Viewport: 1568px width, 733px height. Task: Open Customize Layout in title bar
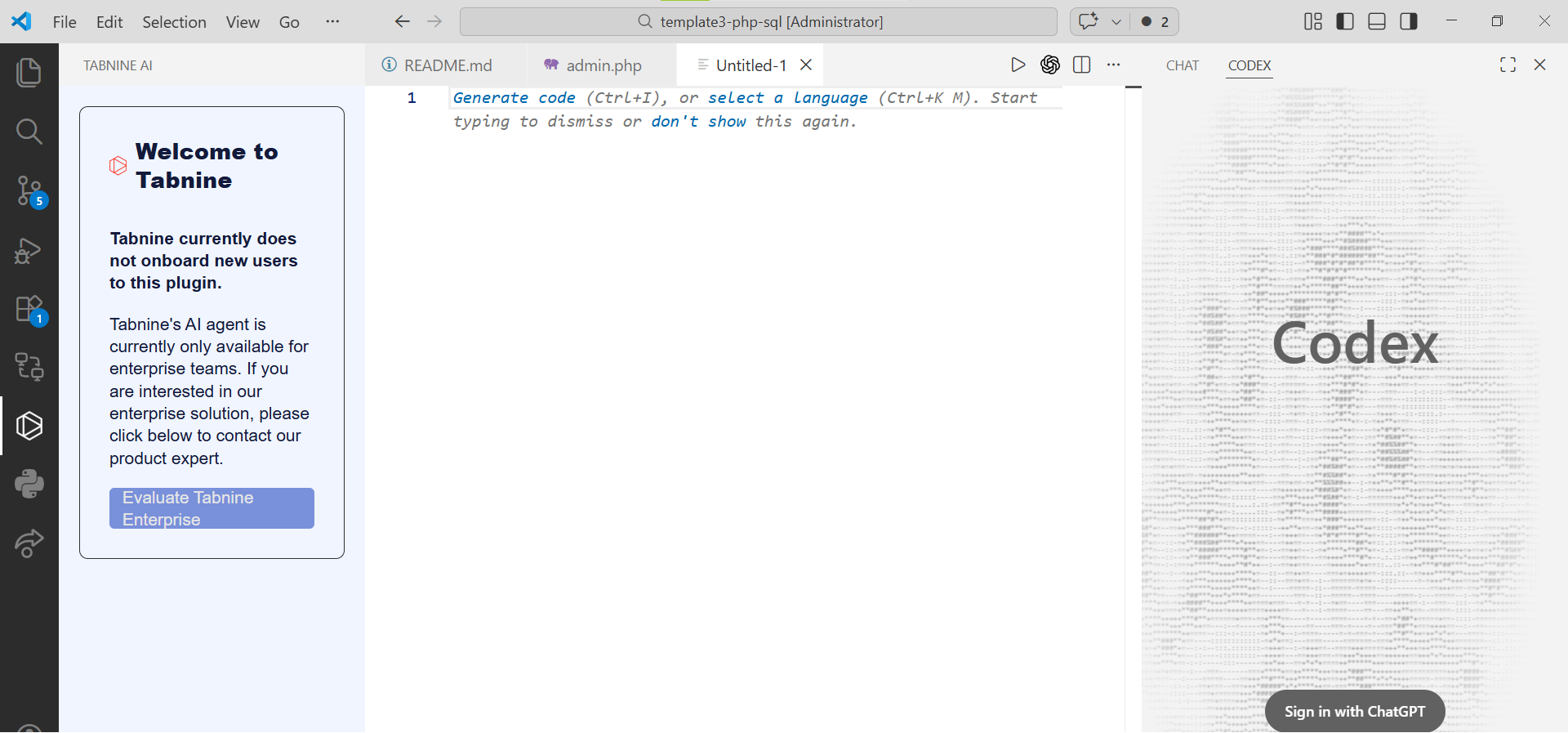click(1313, 21)
